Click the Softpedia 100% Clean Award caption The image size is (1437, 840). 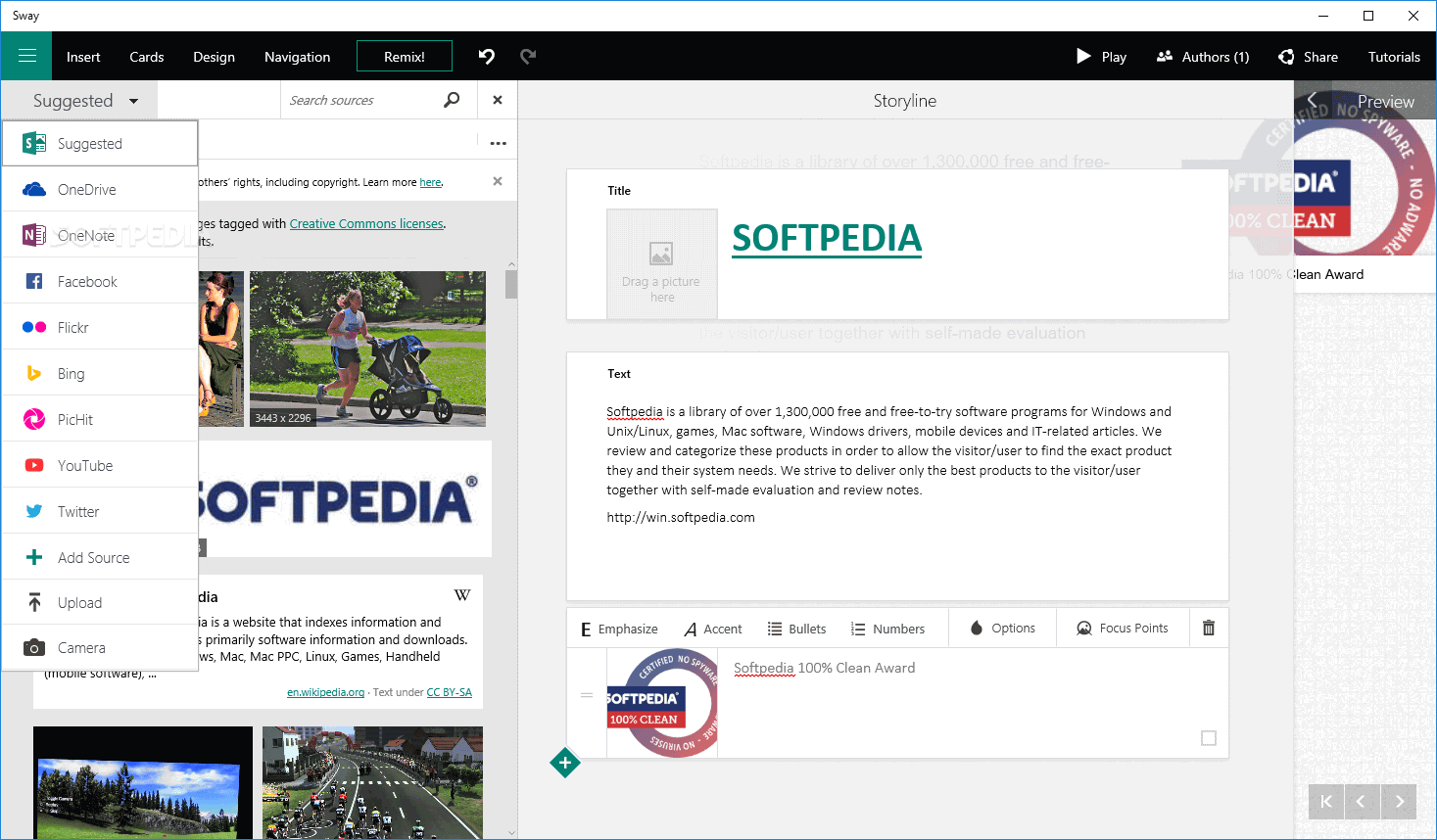825,668
